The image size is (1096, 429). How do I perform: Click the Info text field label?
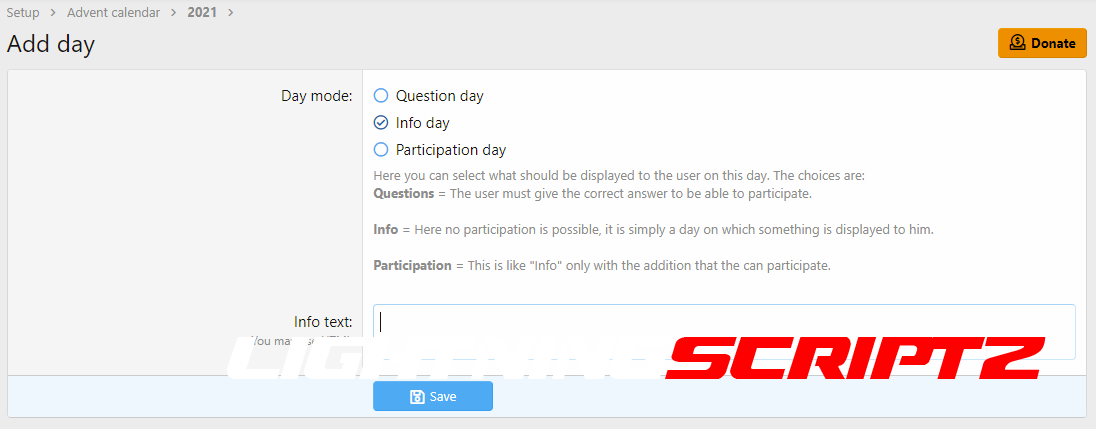pos(323,322)
